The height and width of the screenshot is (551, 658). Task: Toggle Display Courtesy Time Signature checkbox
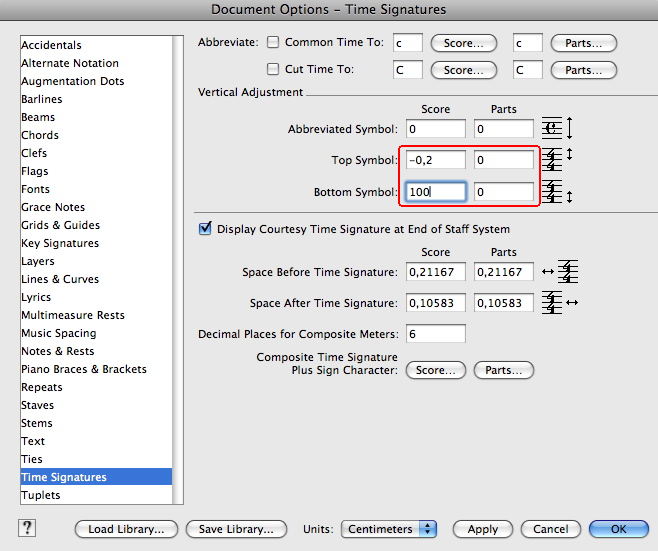point(206,229)
